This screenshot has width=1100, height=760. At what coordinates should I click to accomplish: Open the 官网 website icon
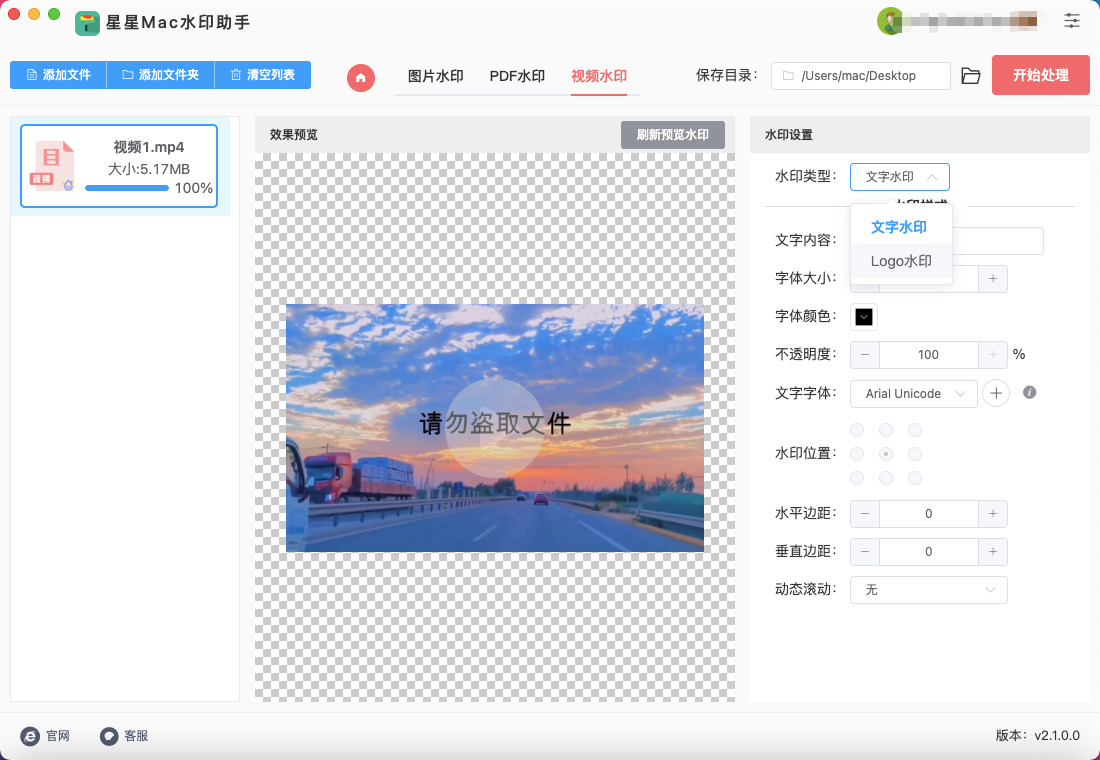pos(30,736)
